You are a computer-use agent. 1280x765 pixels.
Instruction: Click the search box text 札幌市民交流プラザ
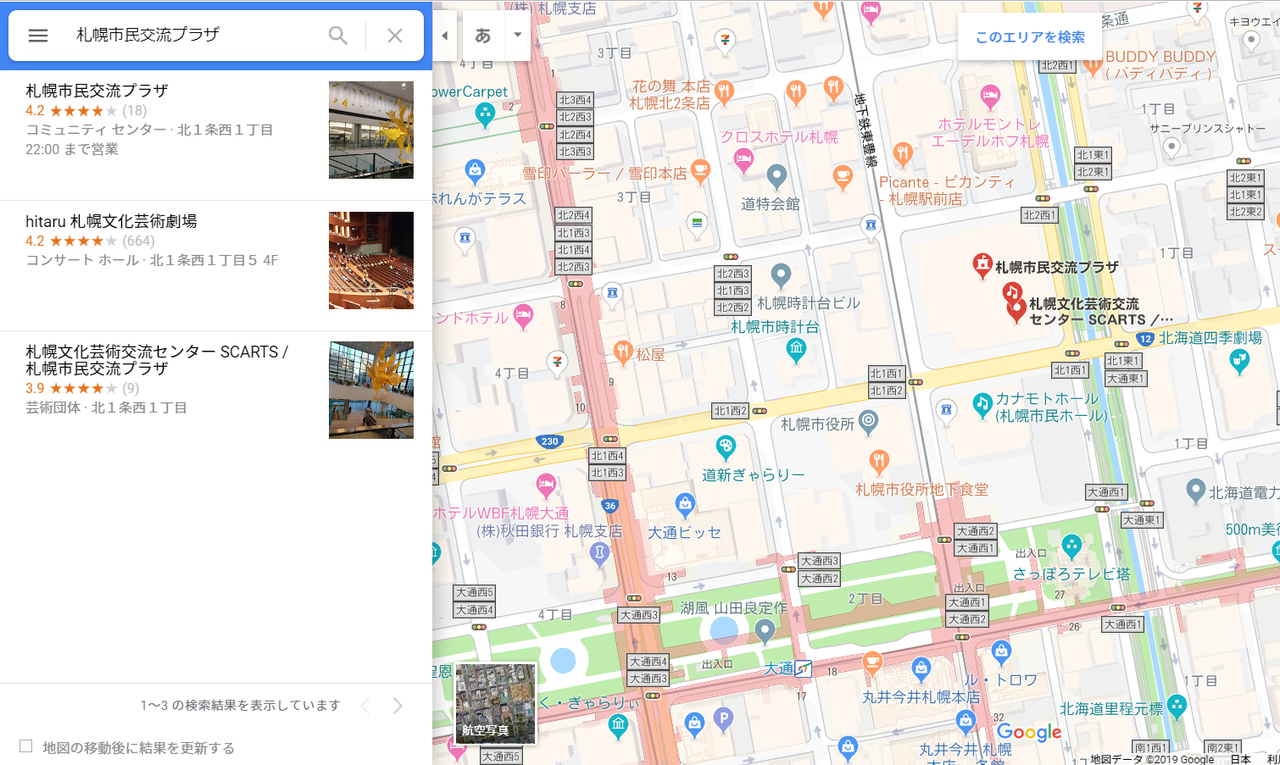pos(148,35)
